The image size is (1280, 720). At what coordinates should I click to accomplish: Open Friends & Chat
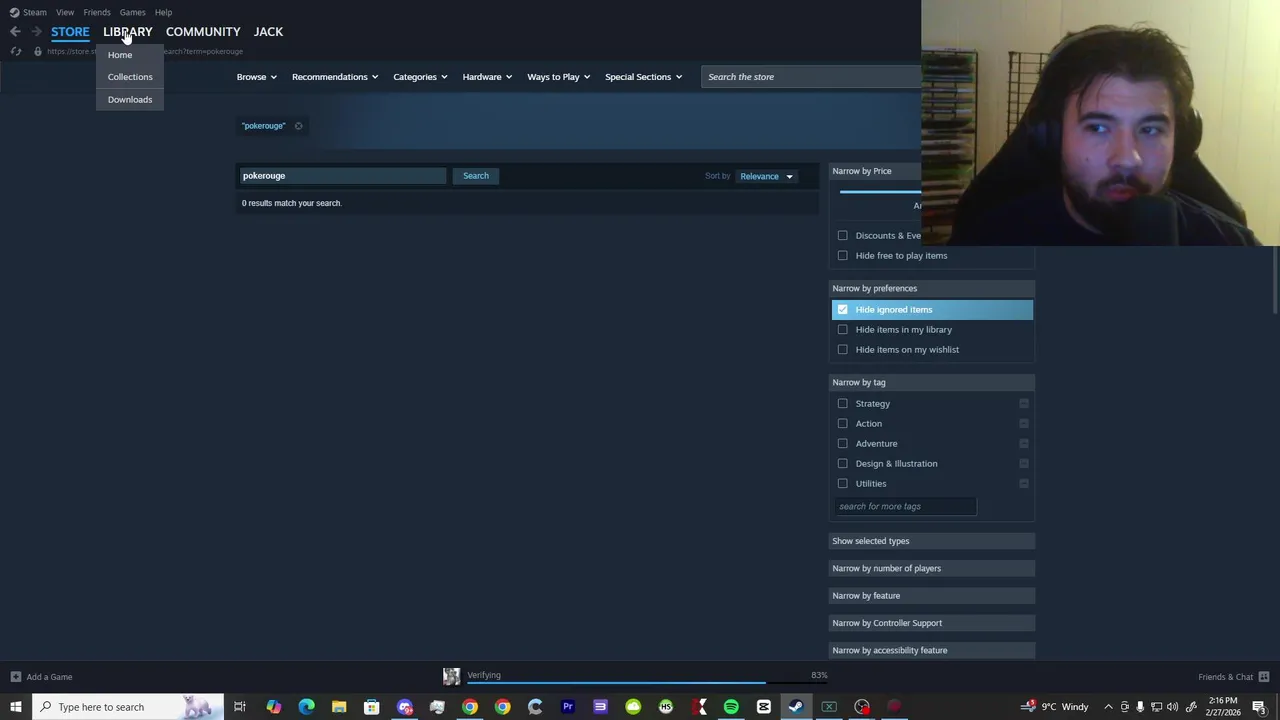click(1234, 677)
